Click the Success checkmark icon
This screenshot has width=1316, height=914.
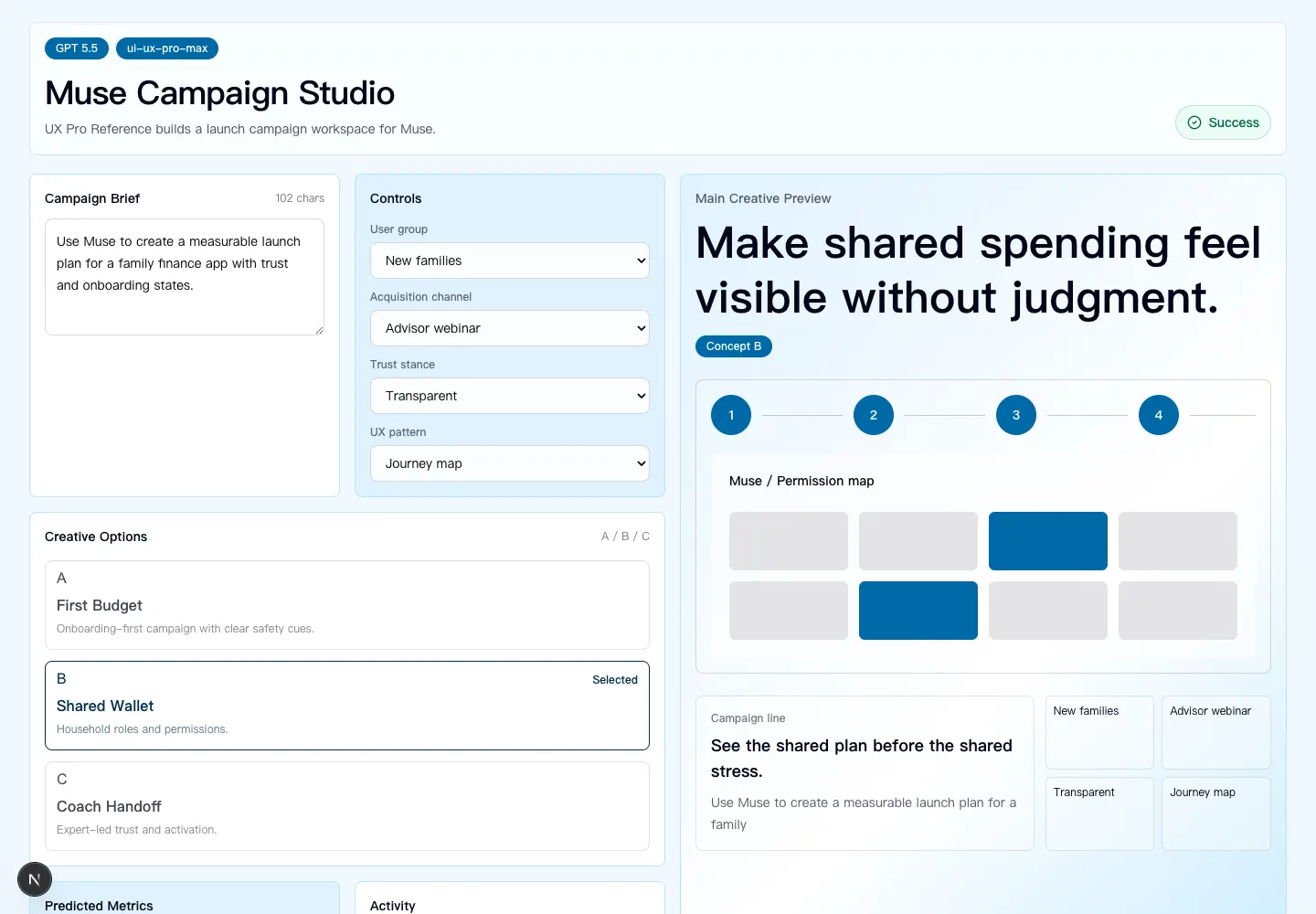pyautogui.click(x=1194, y=122)
